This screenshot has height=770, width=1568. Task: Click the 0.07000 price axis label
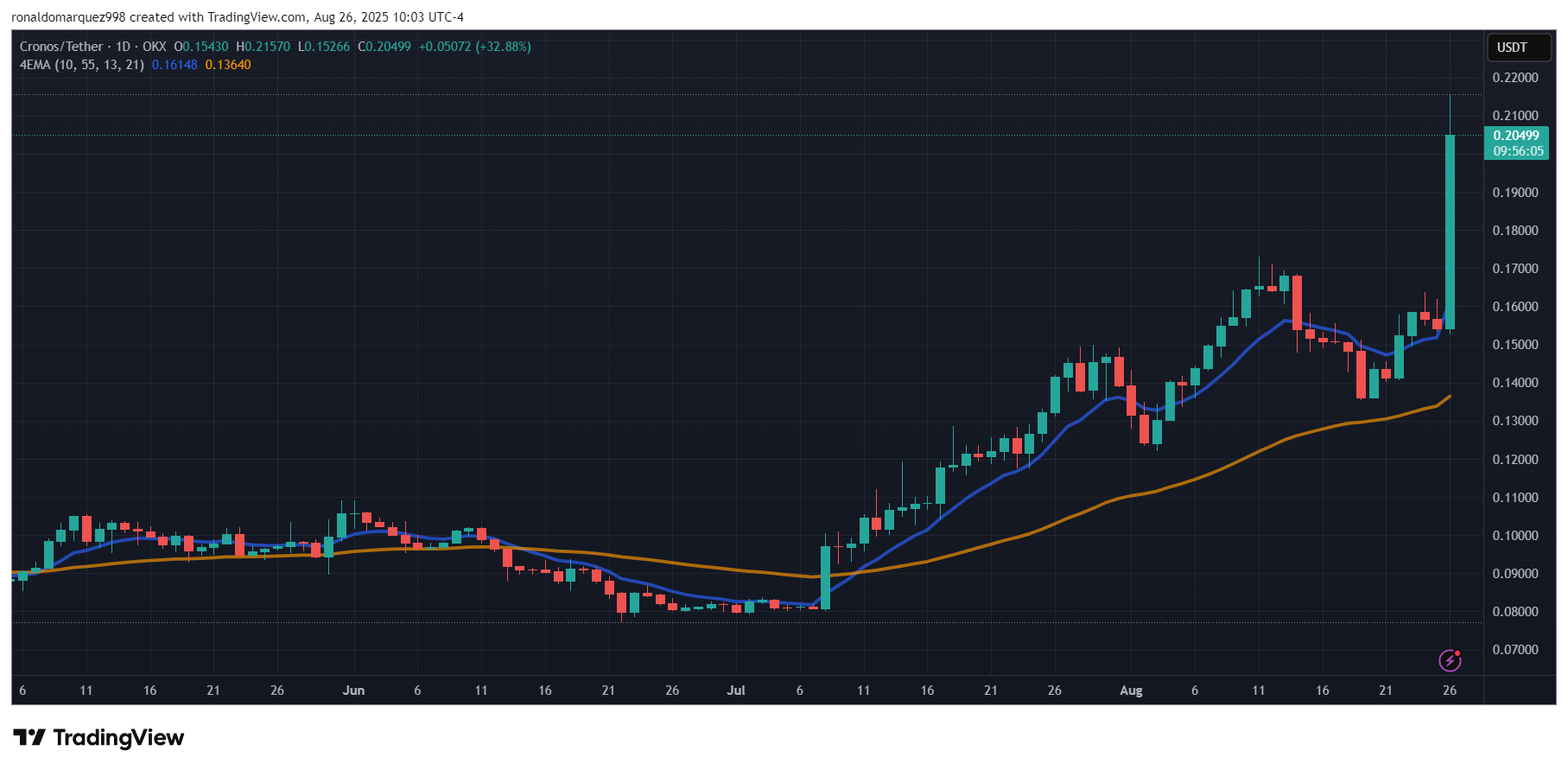1515,650
